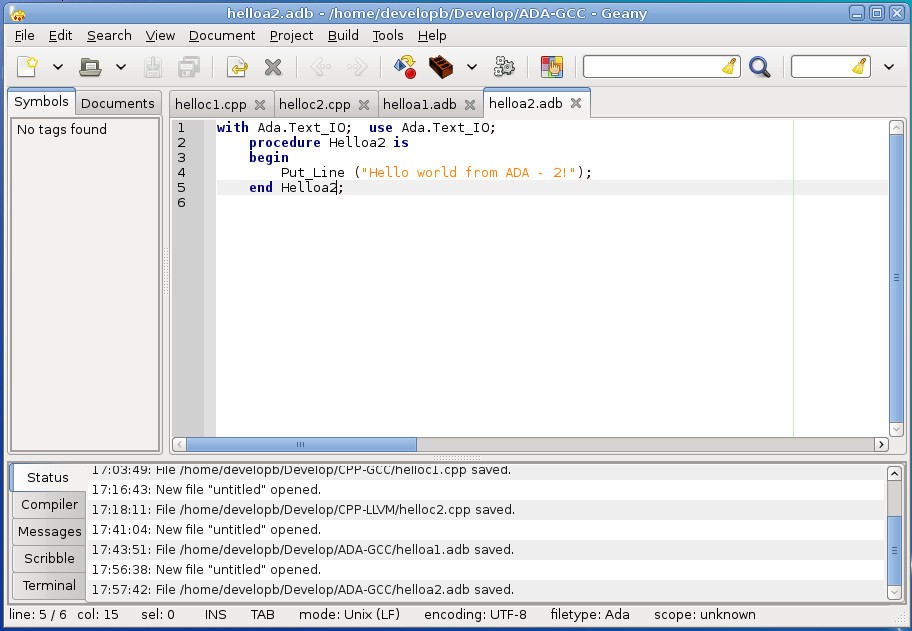Screen dimensions: 912x631
Task: Click the magnifier Find icon
Action: (x=760, y=67)
